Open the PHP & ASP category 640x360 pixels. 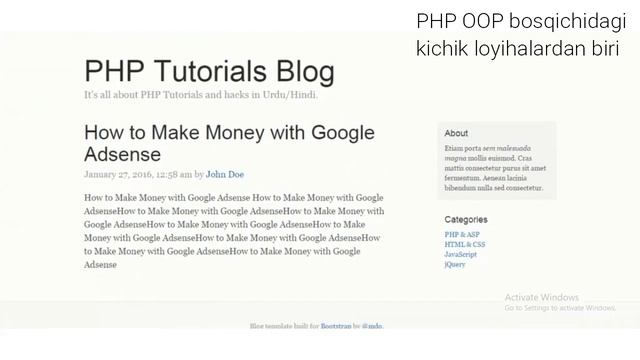462,234
